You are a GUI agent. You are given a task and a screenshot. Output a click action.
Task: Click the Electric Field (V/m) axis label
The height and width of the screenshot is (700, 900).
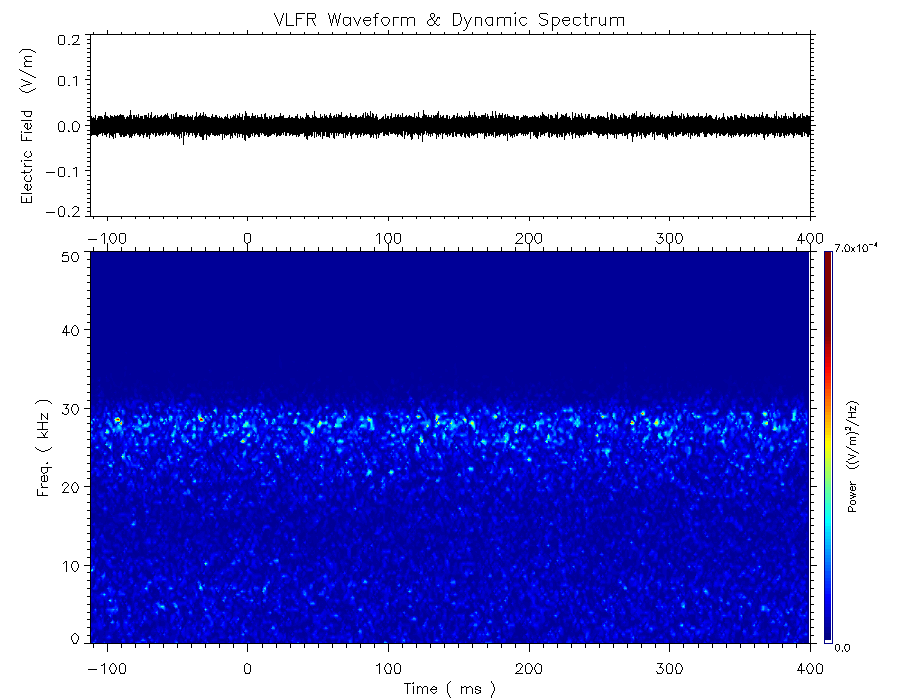pyautogui.click(x=29, y=126)
